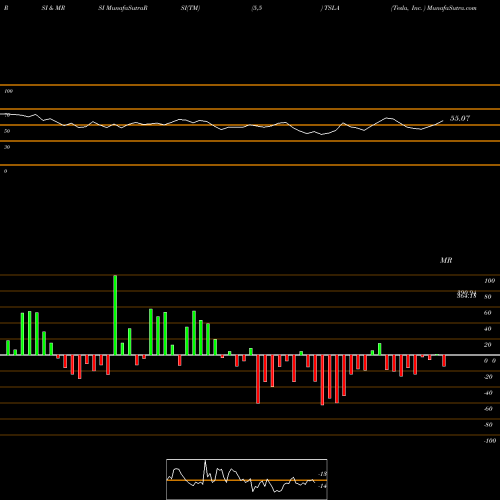Click the SI & MR header label
The width and height of the screenshot is (500, 500).
tap(53, 8)
